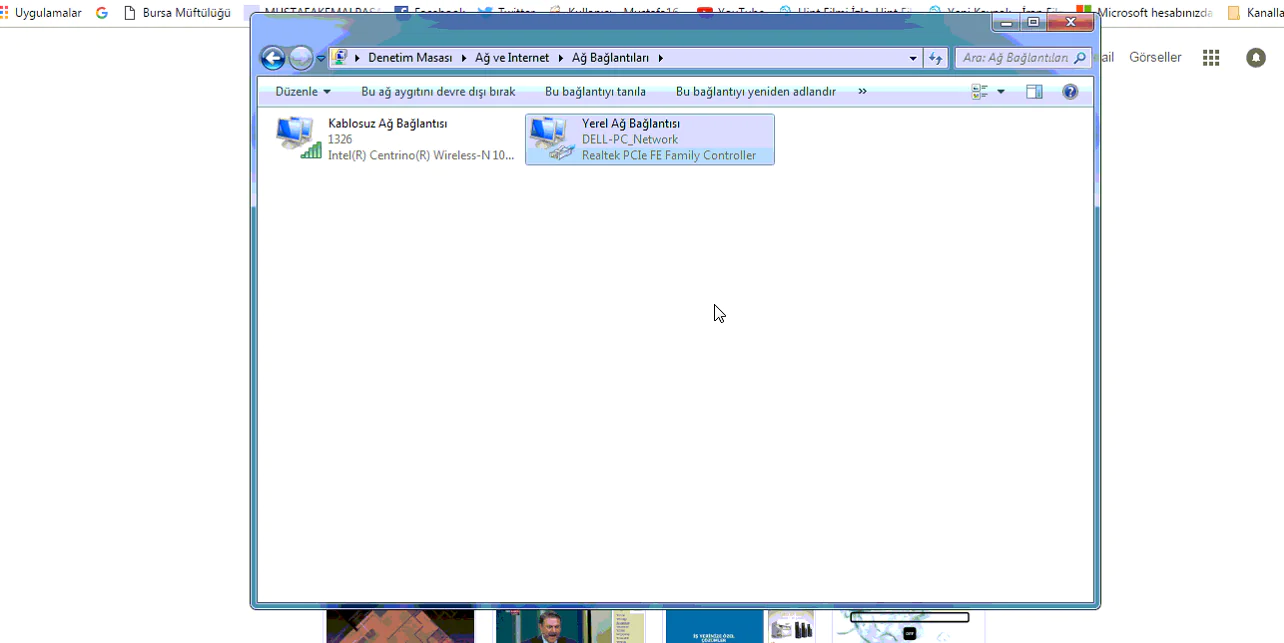
Task: Click Bu ağ aygıtını devre dışı bırak
Action: [438, 91]
